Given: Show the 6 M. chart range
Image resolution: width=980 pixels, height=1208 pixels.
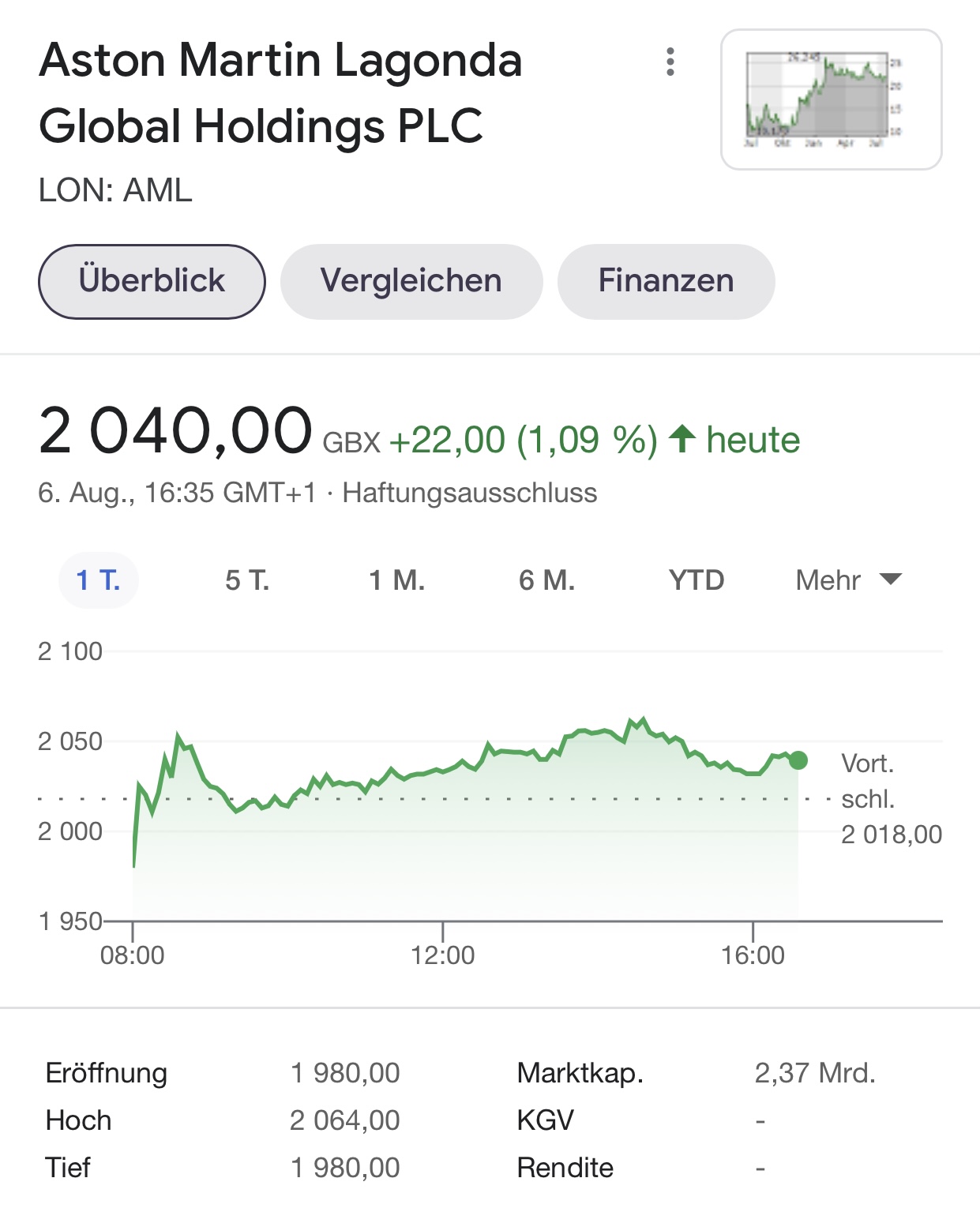Looking at the screenshot, I should 546,580.
